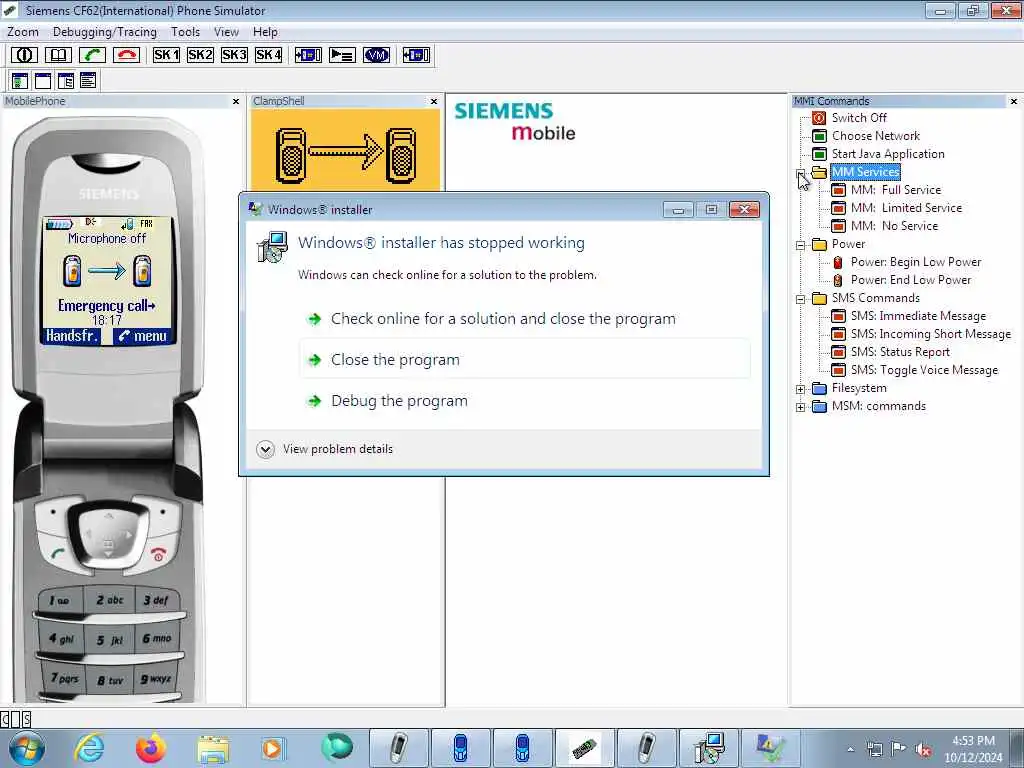The image size is (1024, 768).
Task: Open the Tools menu
Action: [185, 31]
